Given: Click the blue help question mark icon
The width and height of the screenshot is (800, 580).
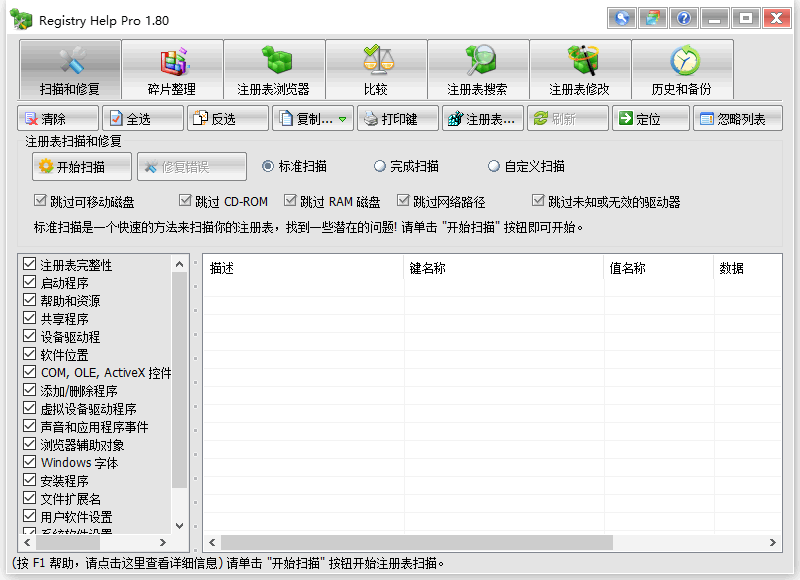Looking at the screenshot, I should [x=684, y=19].
